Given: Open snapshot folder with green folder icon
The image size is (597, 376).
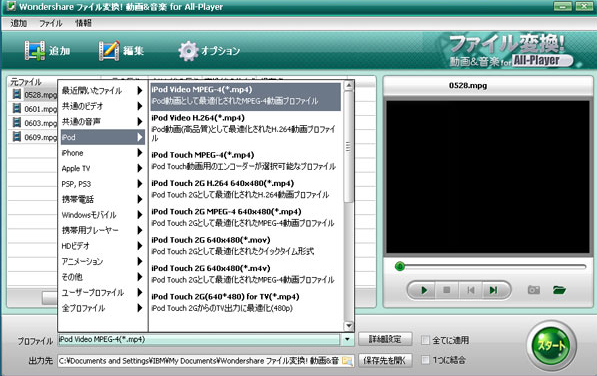Looking at the screenshot, I should pos(559,290).
